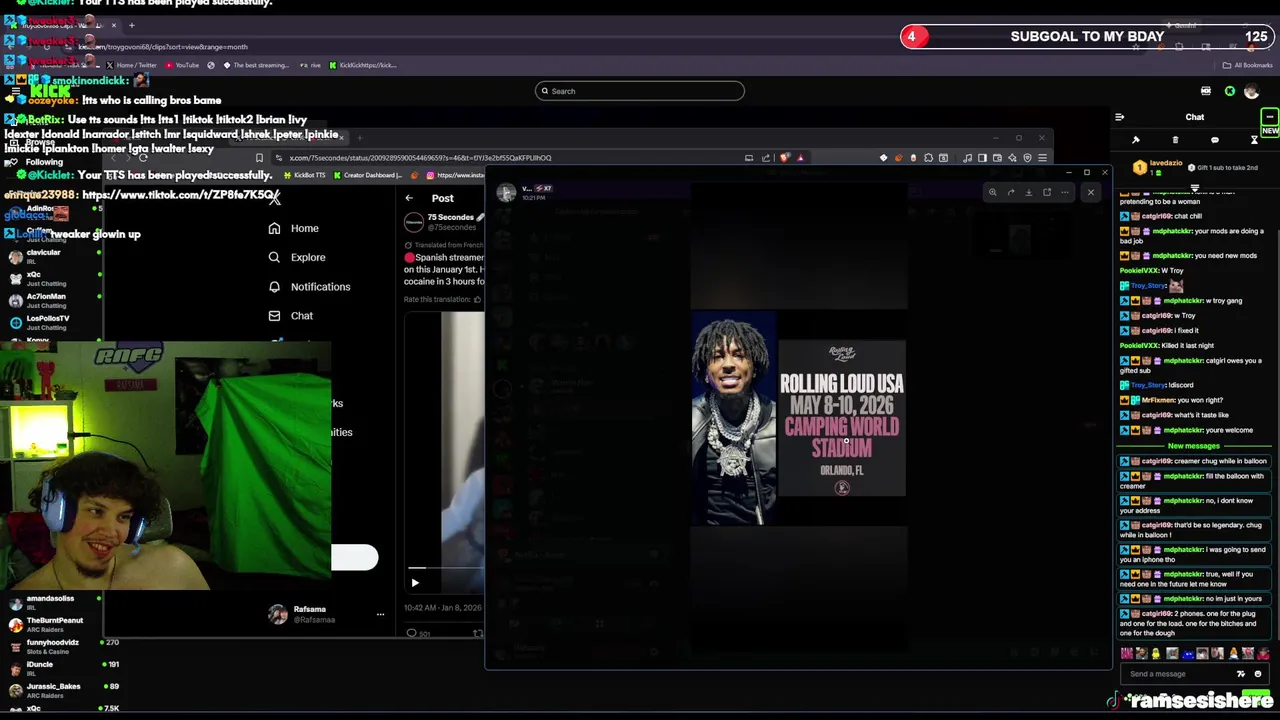This screenshot has height=720, width=1280.
Task: Open the emote picker in chat input
Action: click(1258, 674)
